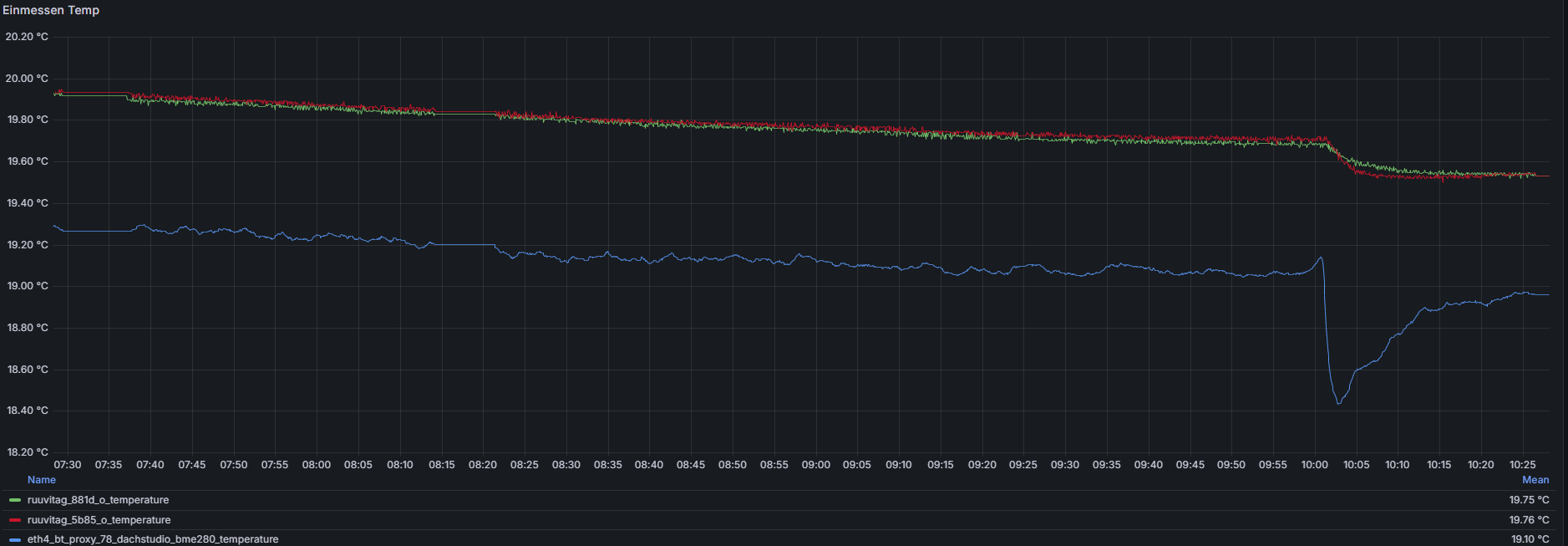Click red color swatch of ruuvitag_5b85 series
The image size is (1568, 546).
tap(15, 520)
